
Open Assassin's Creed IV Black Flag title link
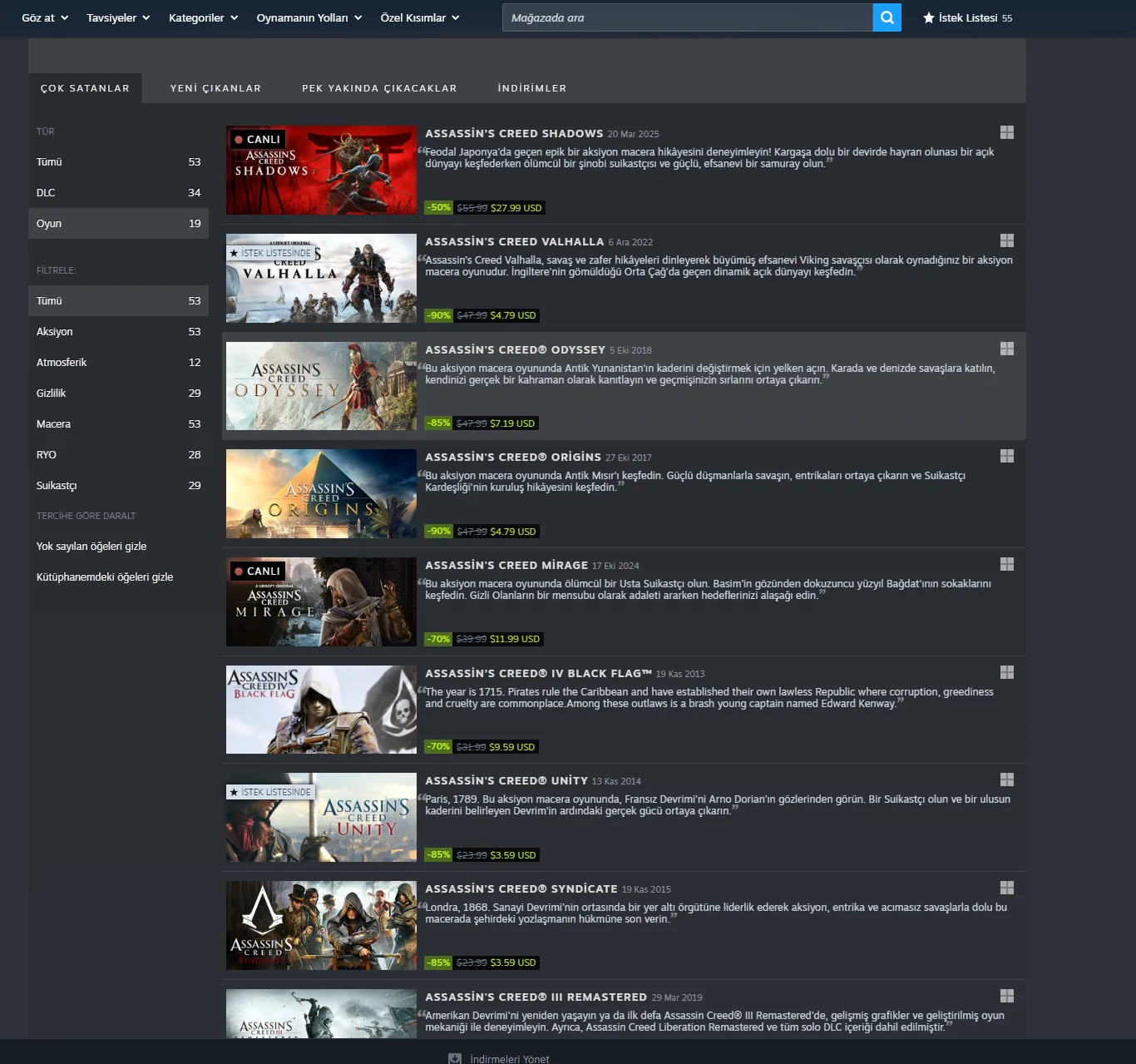(x=539, y=673)
